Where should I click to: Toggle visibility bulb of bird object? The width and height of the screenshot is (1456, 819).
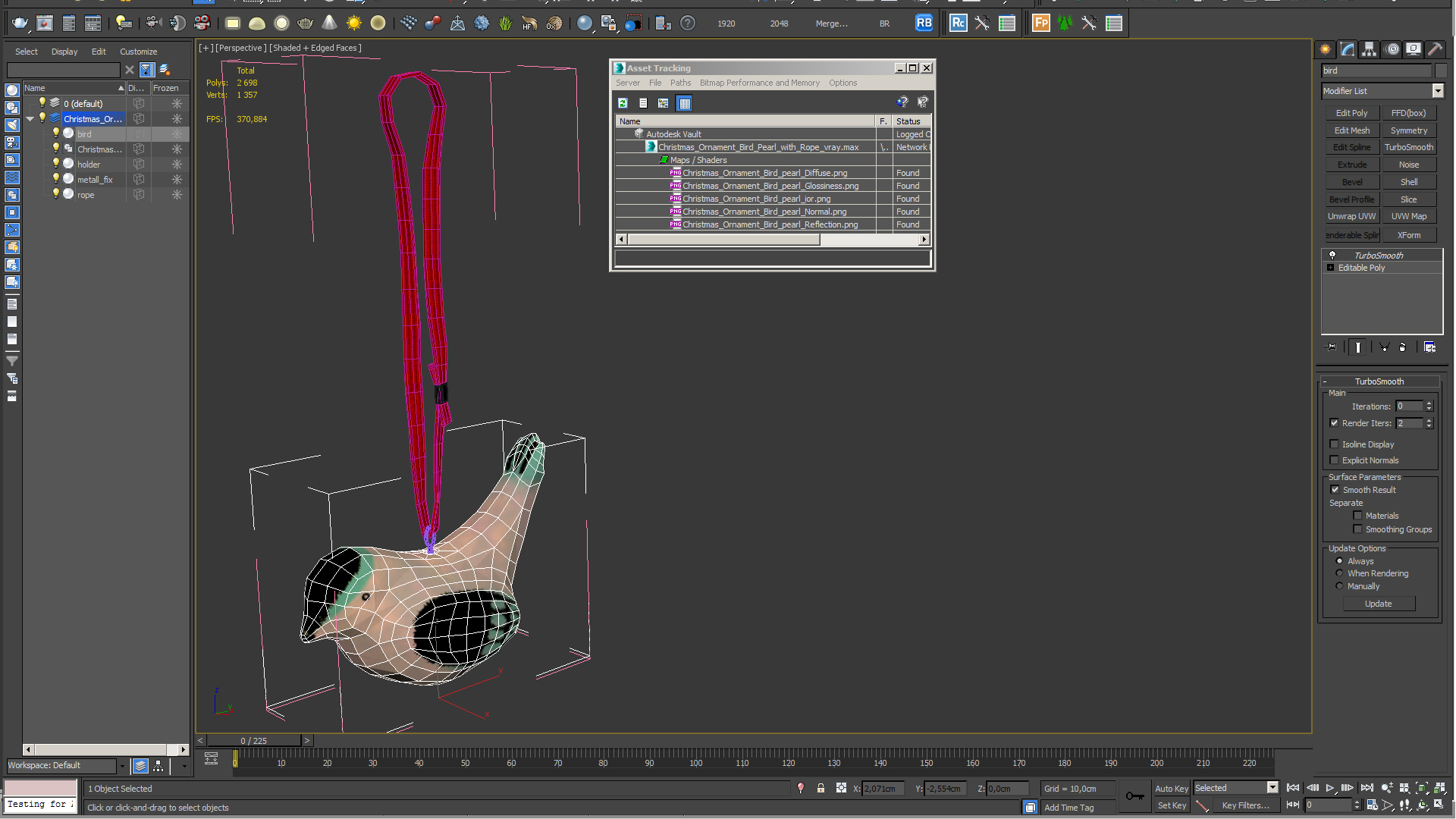click(x=55, y=133)
